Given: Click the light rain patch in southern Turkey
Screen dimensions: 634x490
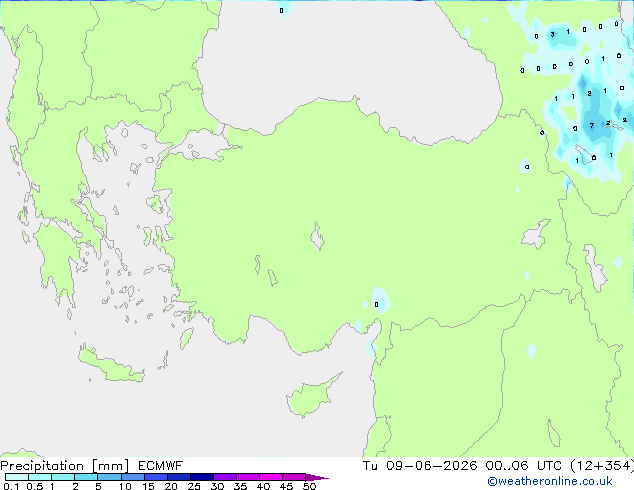Looking at the screenshot, I should [380, 301].
